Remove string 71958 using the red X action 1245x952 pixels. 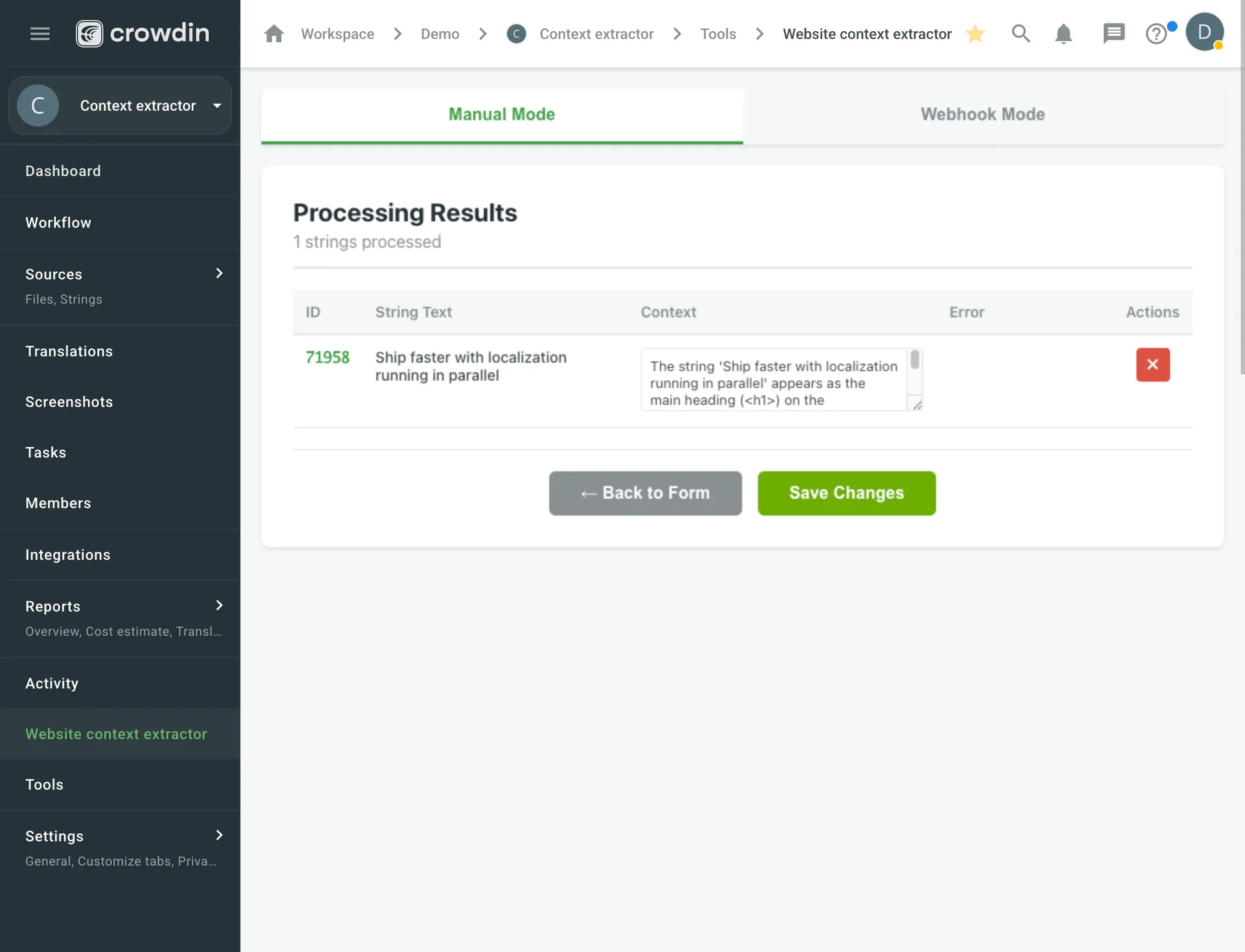[x=1152, y=364]
